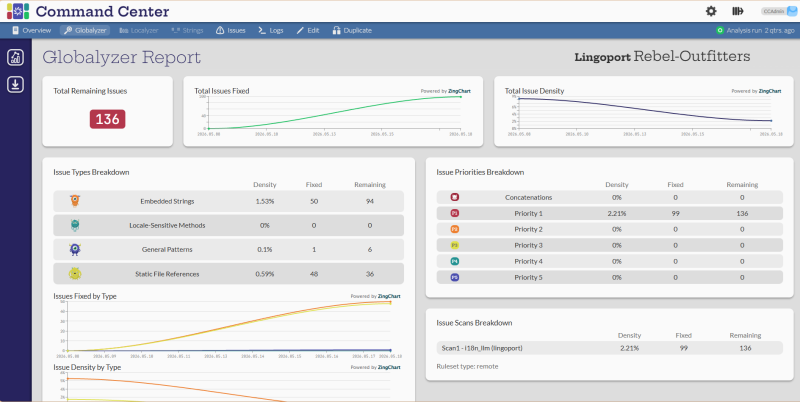Click the red P1 priority icon

[455, 213]
